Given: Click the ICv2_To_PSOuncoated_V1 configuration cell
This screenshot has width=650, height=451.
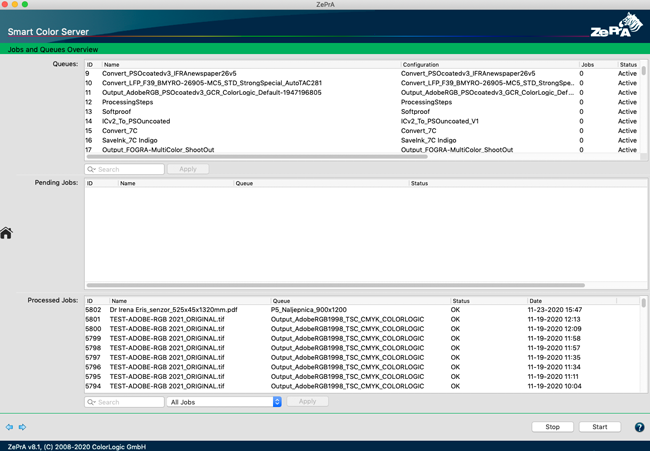Looking at the screenshot, I should (439, 121).
